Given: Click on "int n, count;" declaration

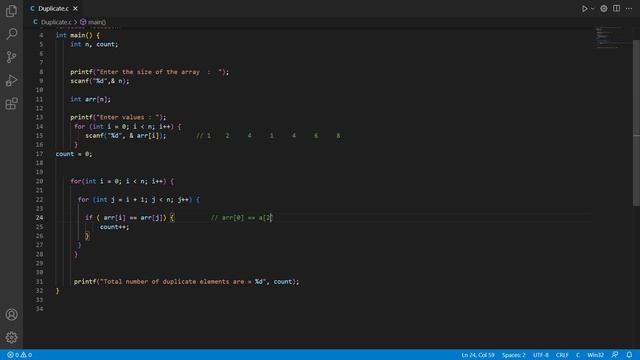Looking at the screenshot, I should 94,44.
